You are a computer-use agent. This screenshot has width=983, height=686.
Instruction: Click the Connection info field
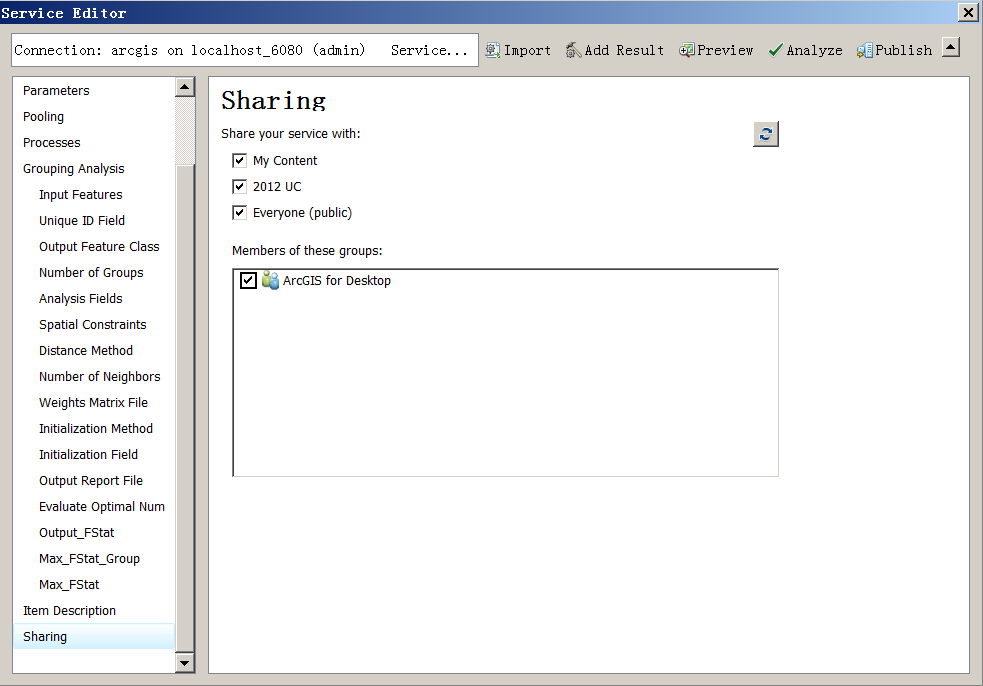point(245,50)
